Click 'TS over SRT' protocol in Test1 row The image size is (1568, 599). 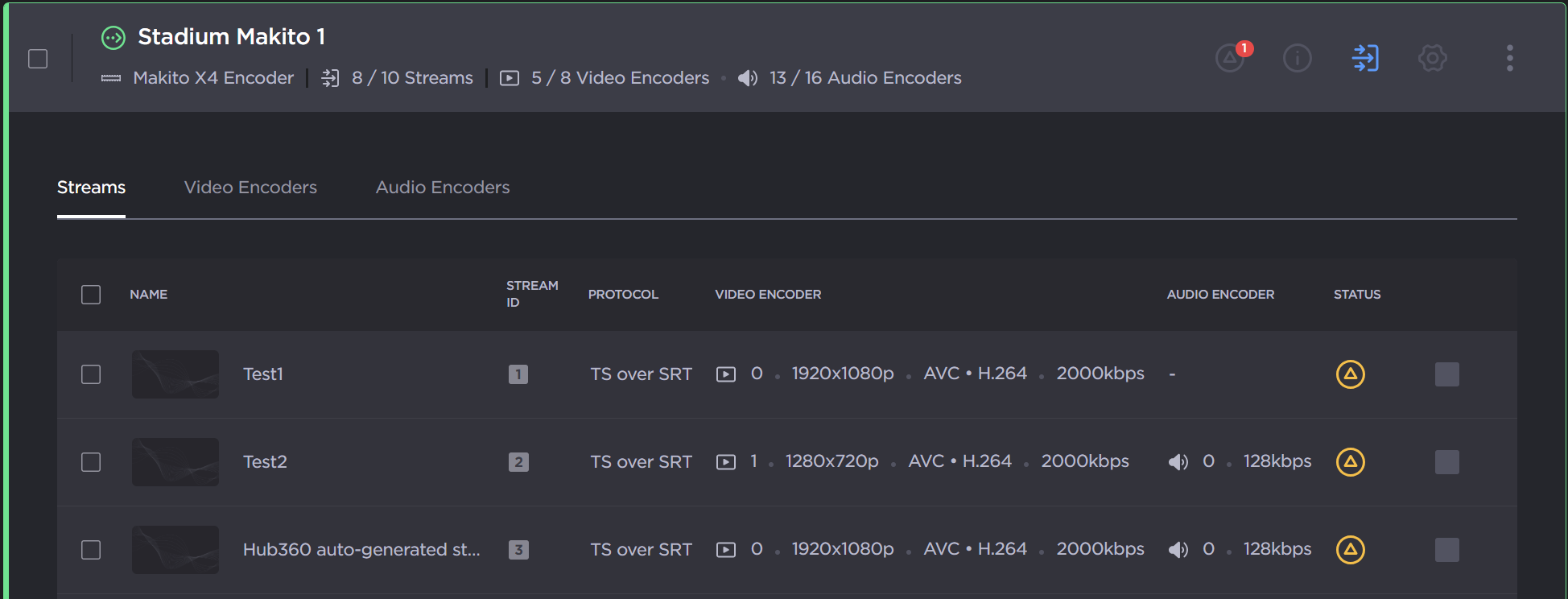click(x=641, y=374)
